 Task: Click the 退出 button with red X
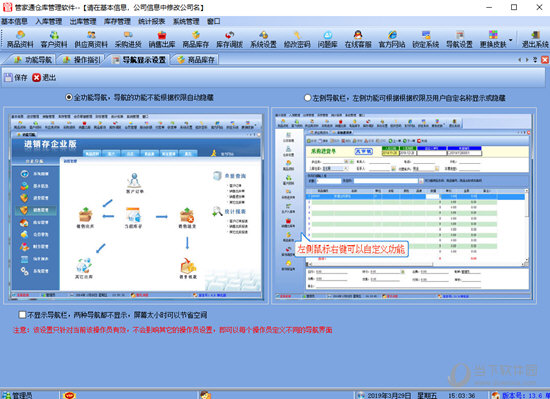(44, 77)
